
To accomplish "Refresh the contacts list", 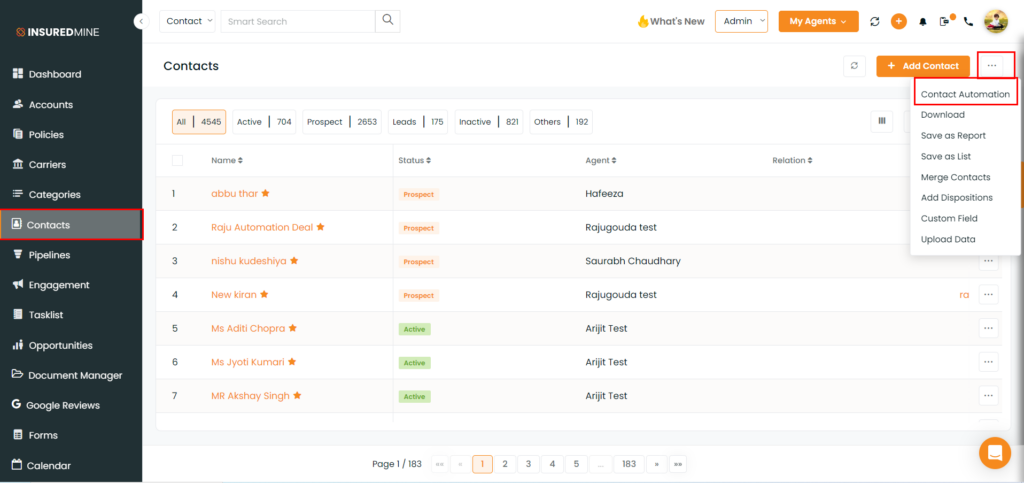I will tap(854, 66).
